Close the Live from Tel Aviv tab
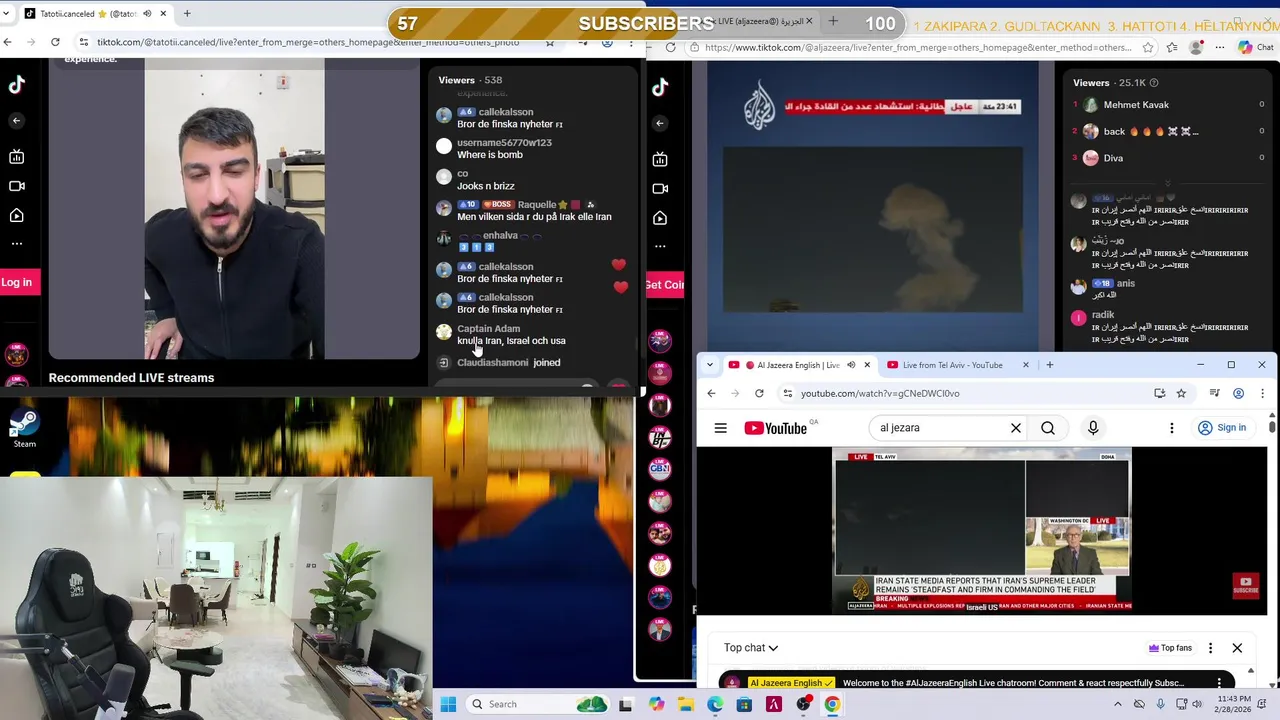This screenshot has height=720, width=1280. click(x=1025, y=365)
